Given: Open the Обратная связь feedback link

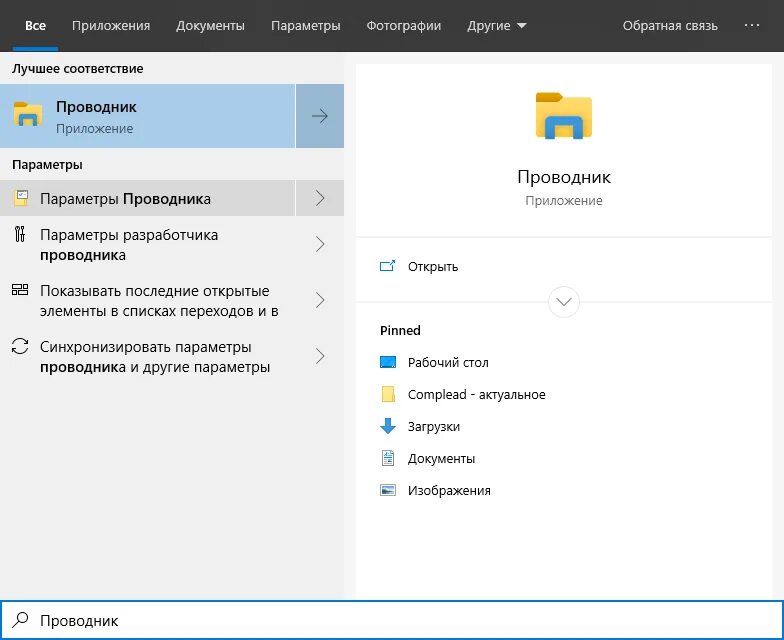Looking at the screenshot, I should pyautogui.click(x=670, y=26).
